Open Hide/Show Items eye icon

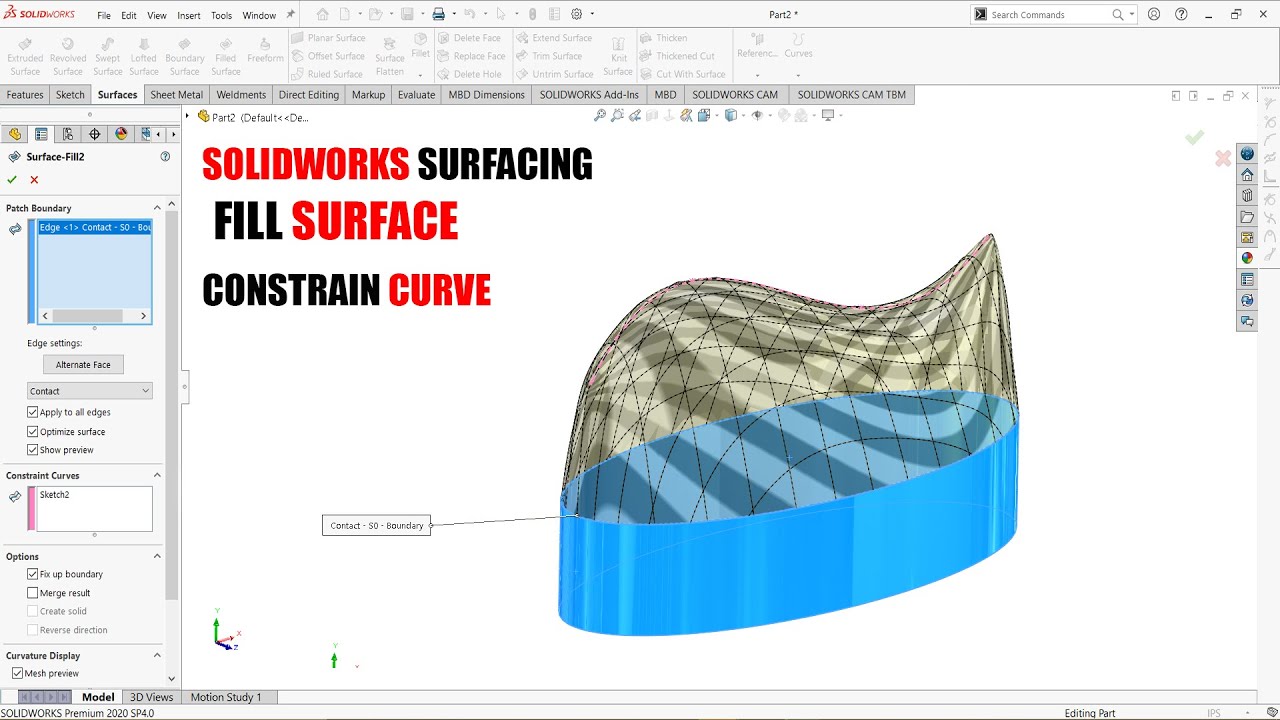click(759, 115)
